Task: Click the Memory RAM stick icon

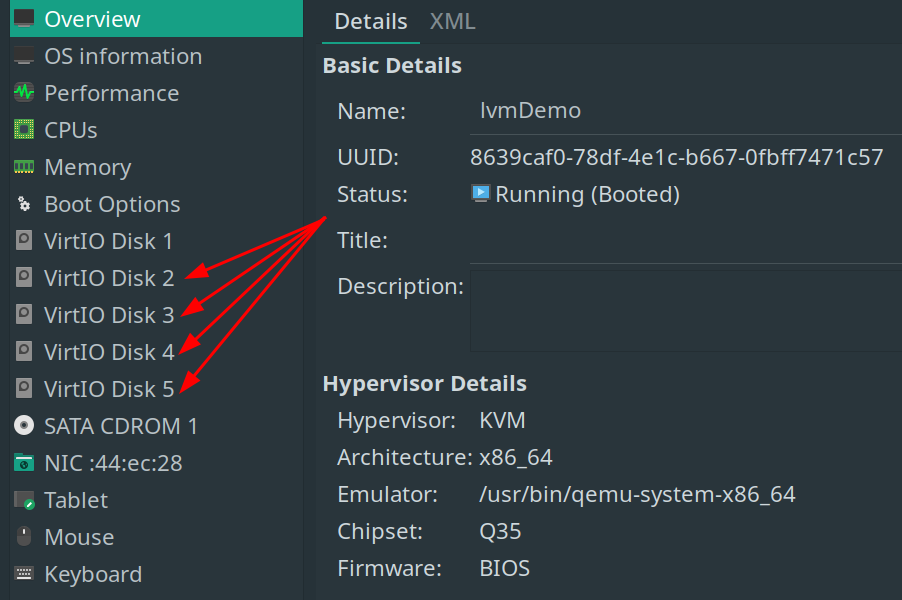Action: (24, 167)
